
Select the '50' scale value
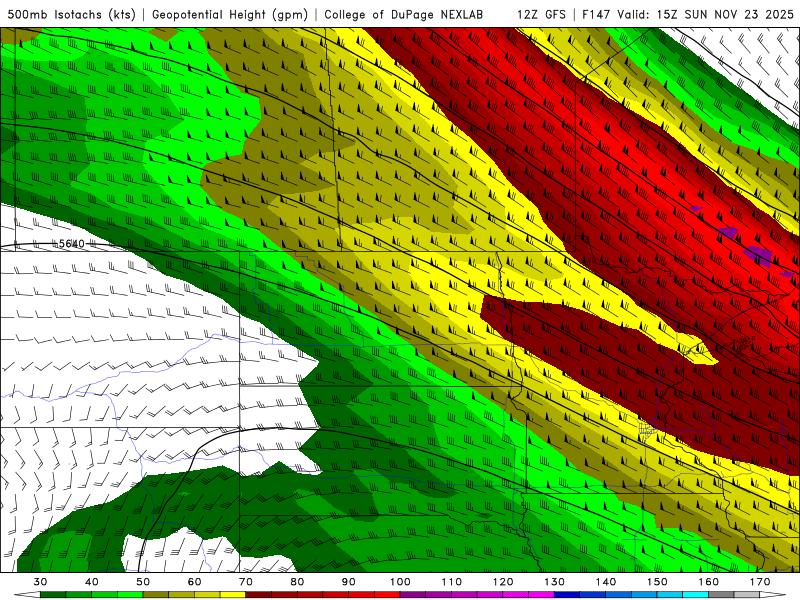(x=143, y=582)
